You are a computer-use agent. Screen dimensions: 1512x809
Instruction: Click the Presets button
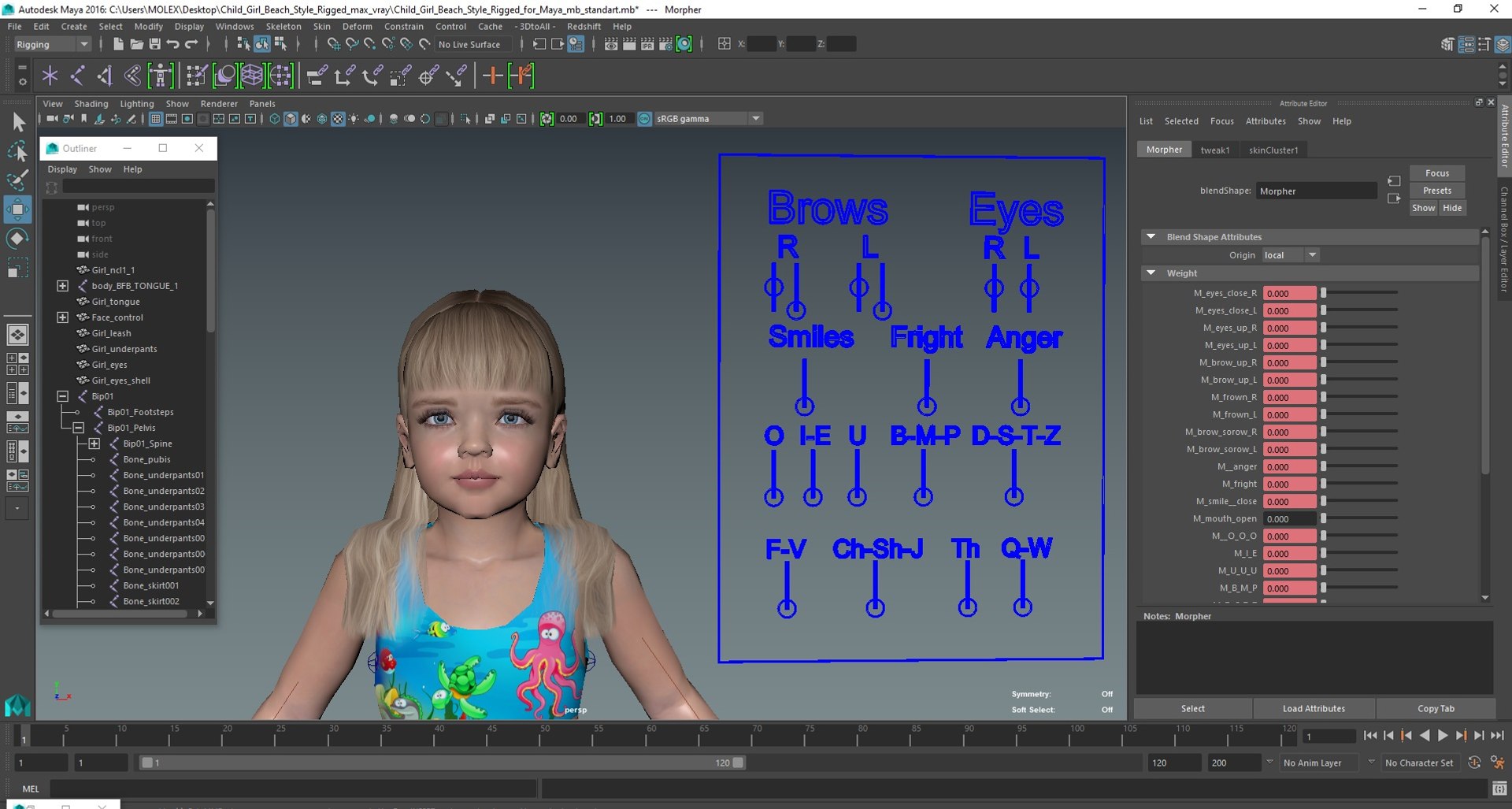click(1436, 191)
